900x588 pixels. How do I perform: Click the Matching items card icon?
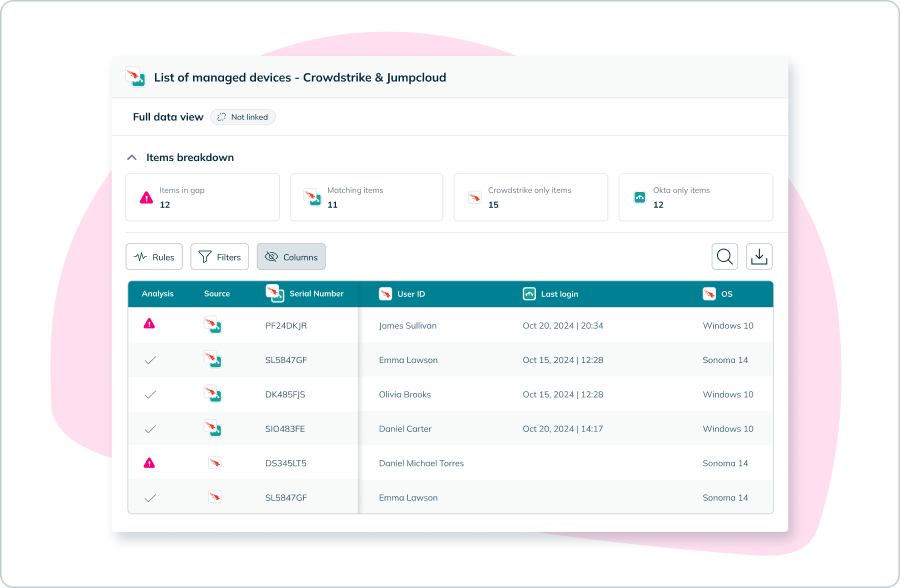(x=312, y=198)
